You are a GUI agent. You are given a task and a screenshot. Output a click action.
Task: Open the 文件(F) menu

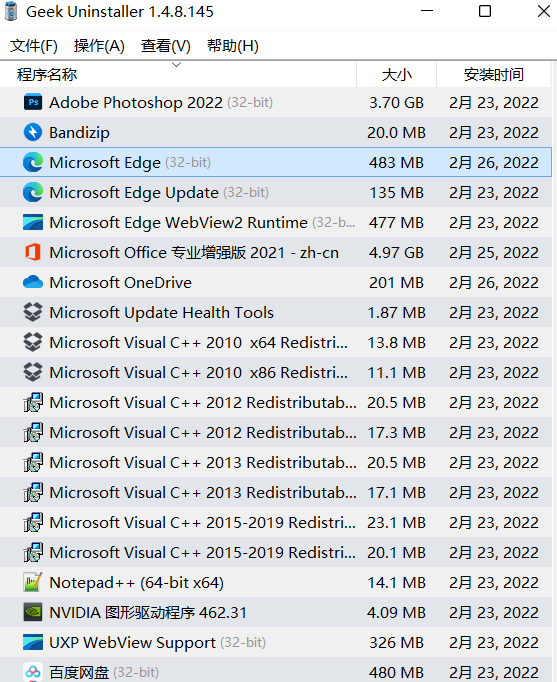click(33, 46)
